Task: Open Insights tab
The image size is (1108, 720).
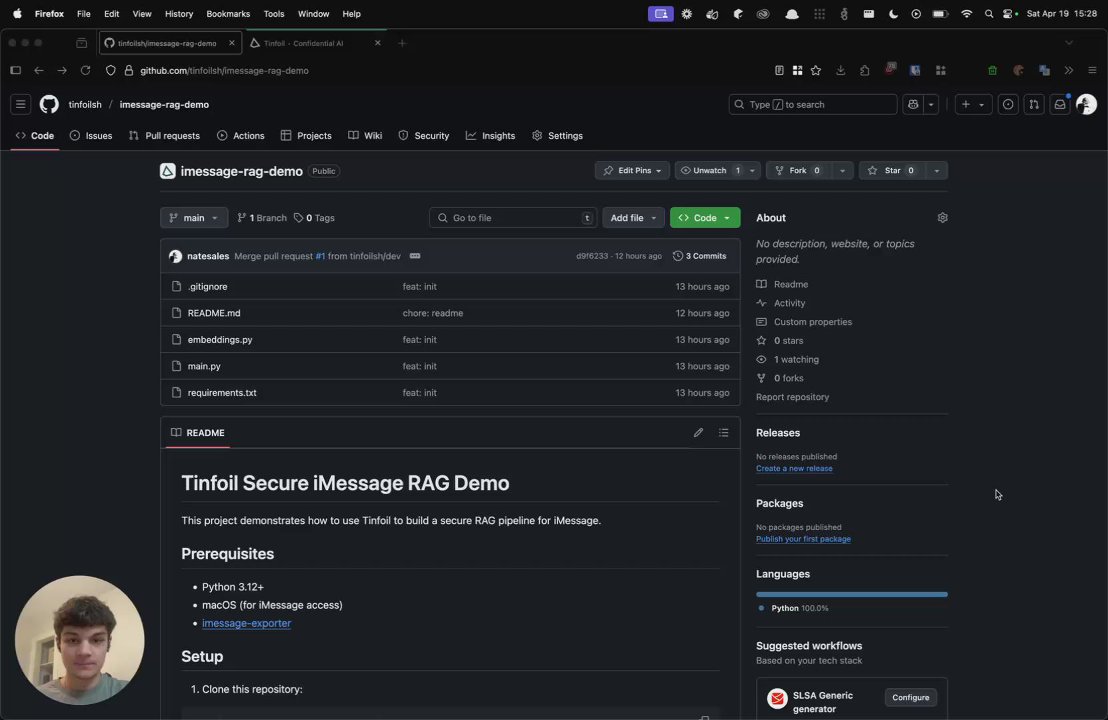Action: [490, 136]
